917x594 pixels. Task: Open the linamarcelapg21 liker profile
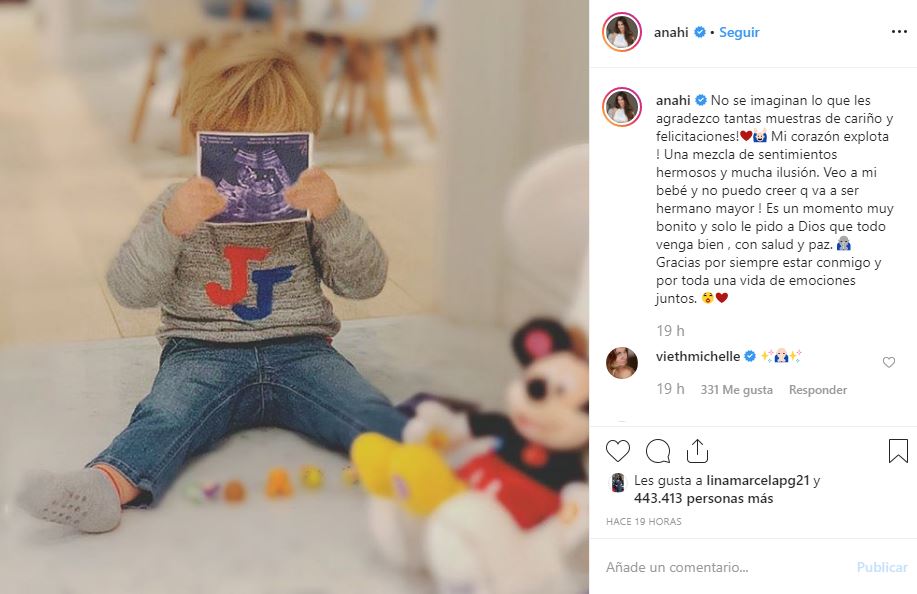tap(758, 481)
